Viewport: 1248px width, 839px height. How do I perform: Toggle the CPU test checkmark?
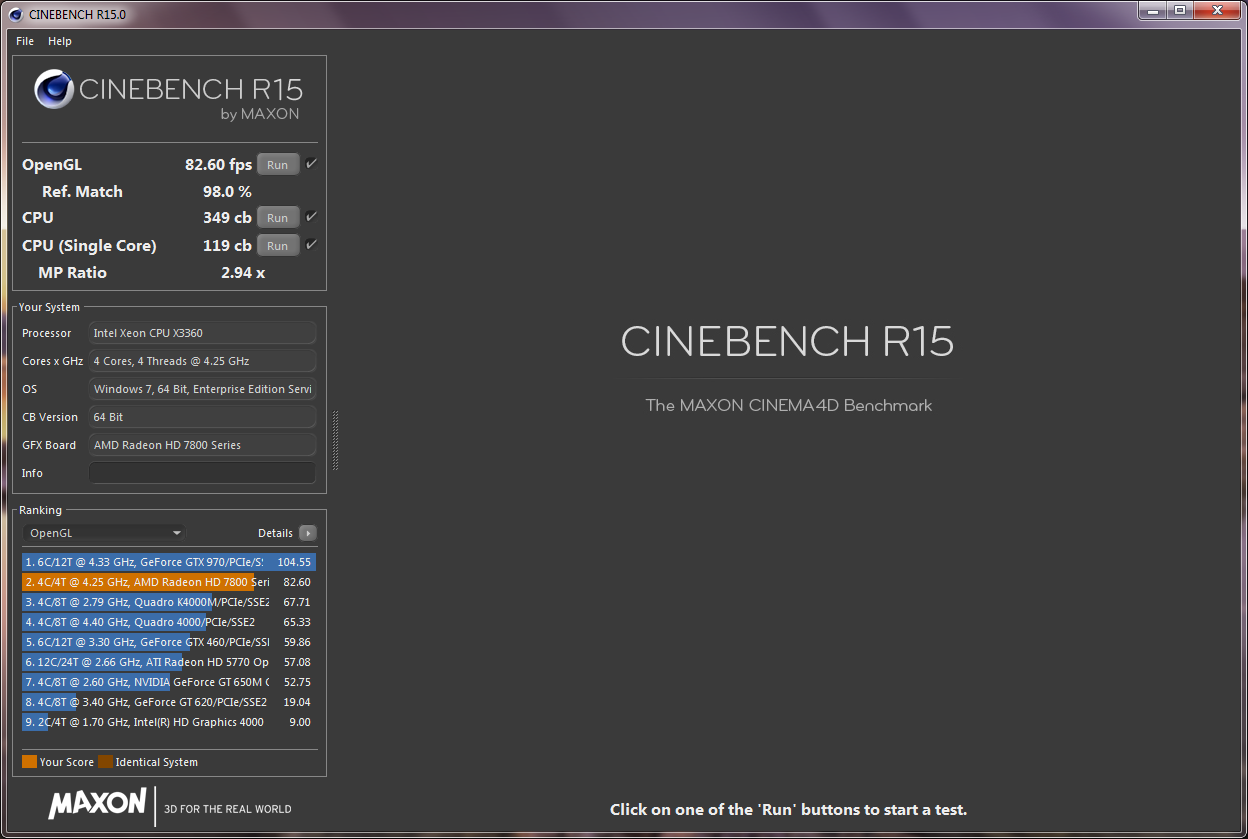tap(311, 216)
